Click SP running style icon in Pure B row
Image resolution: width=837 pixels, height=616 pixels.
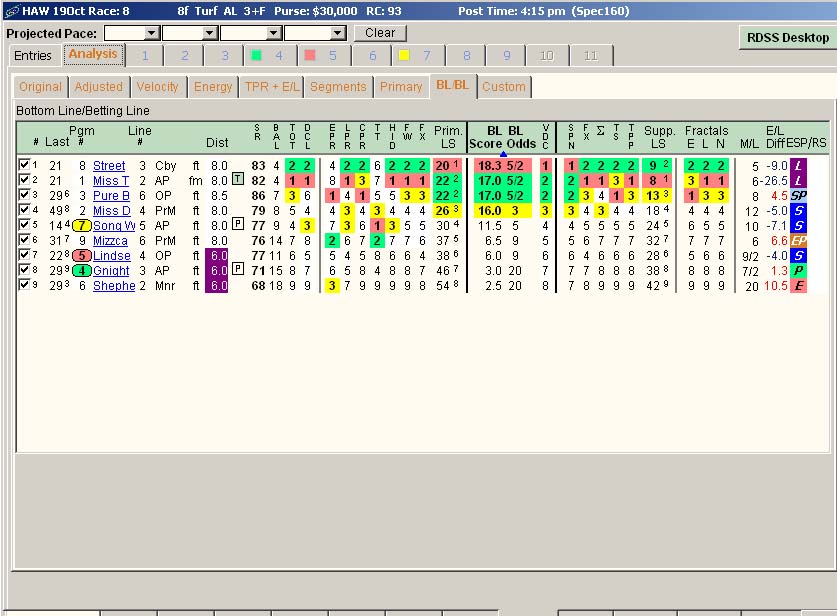coord(799,195)
